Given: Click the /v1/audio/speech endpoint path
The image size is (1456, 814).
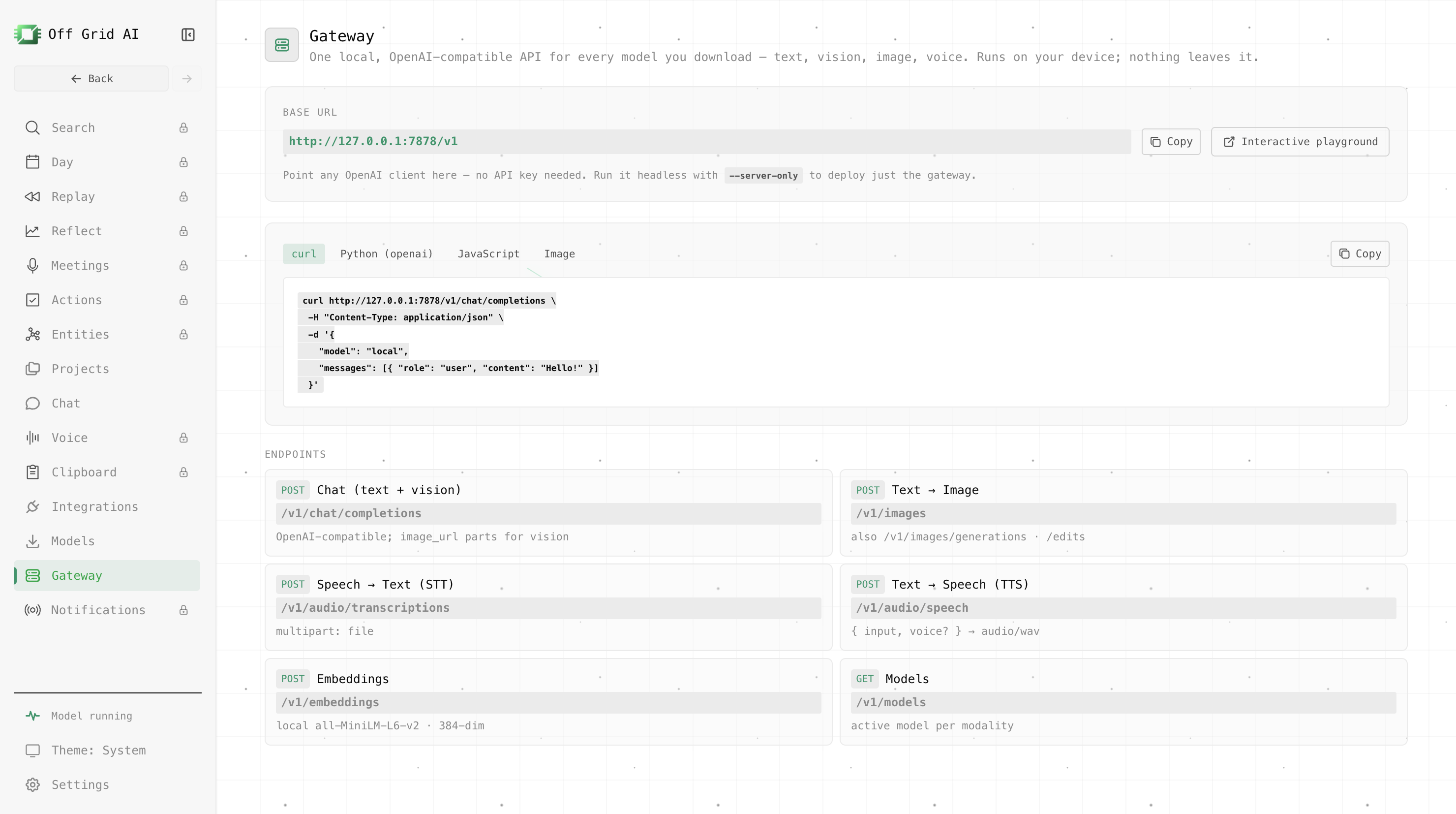Looking at the screenshot, I should pos(1123,608).
